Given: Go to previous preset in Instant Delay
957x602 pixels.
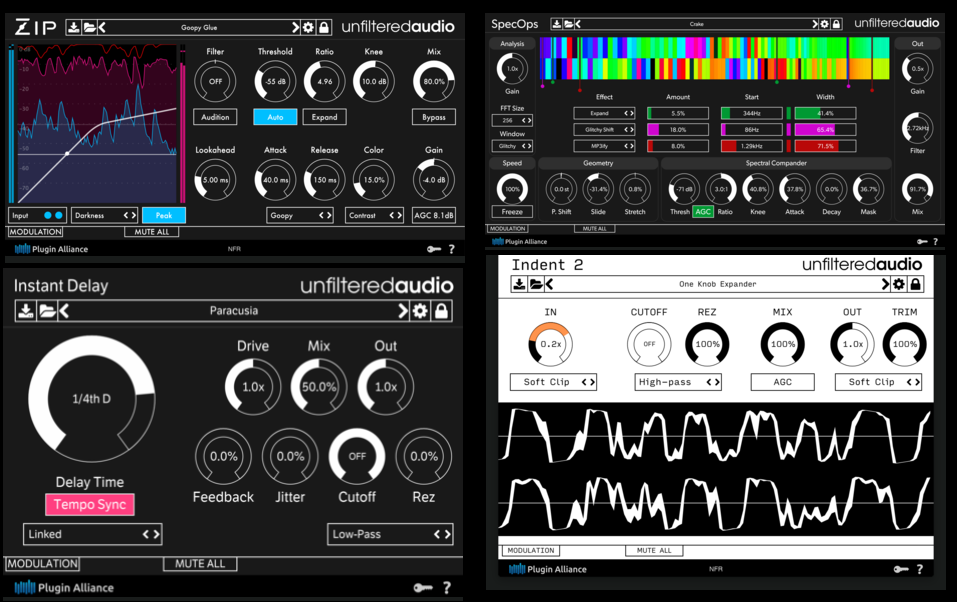Looking at the screenshot, I should tap(64, 311).
